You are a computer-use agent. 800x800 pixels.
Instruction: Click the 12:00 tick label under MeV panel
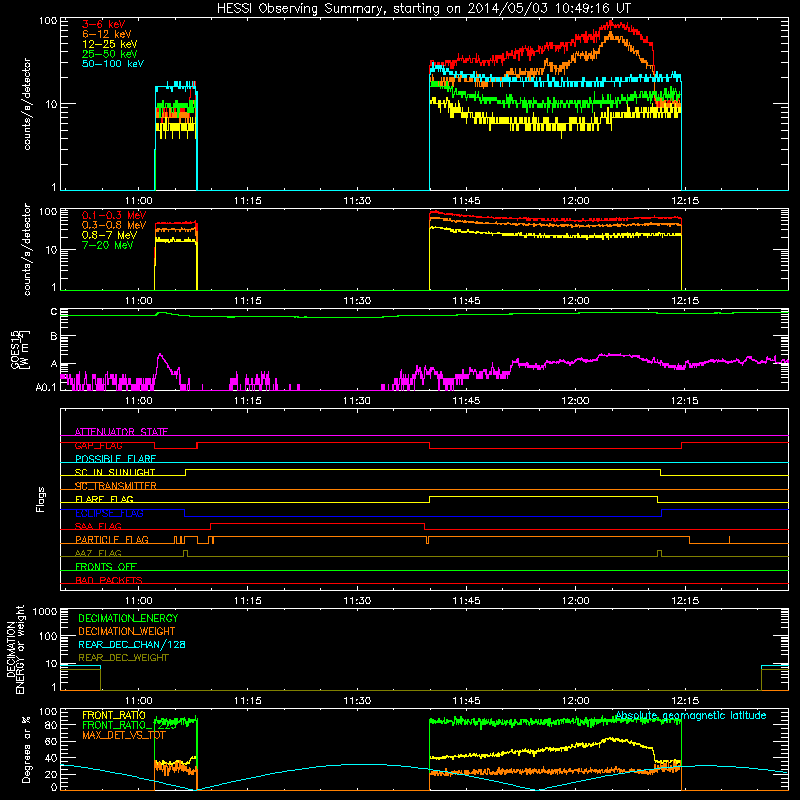click(576, 301)
